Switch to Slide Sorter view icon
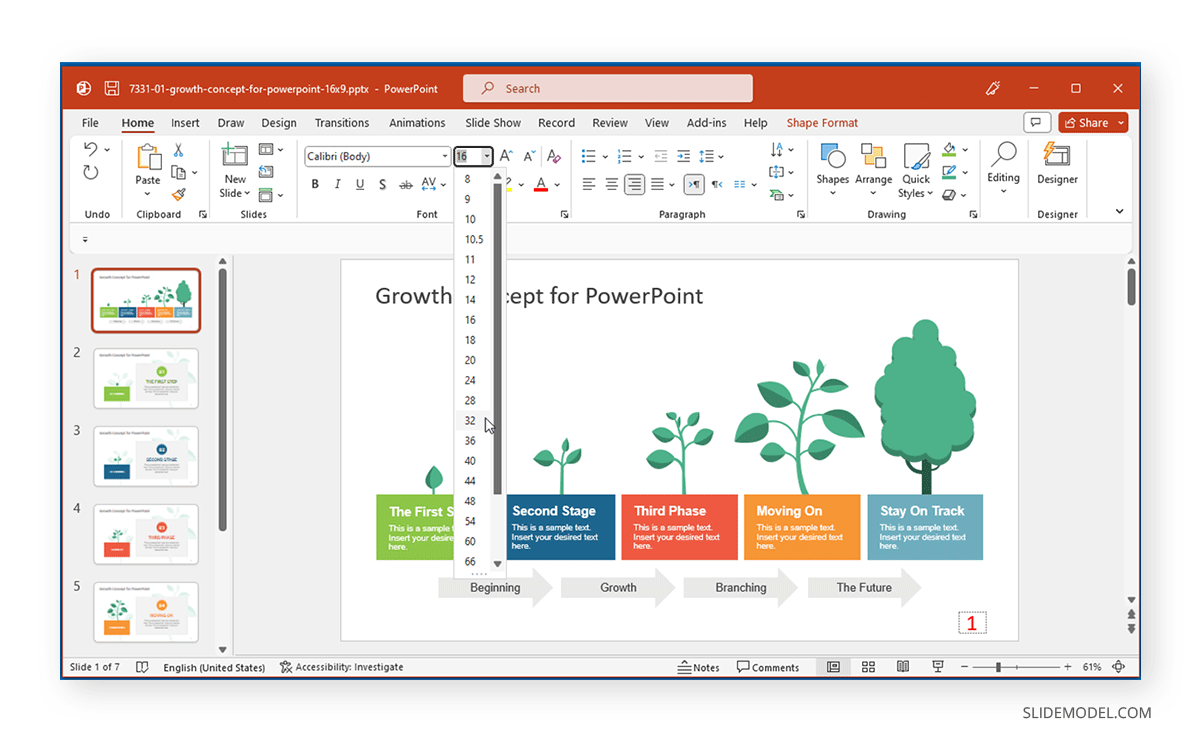This screenshot has height=743, width=1200. tap(868, 667)
